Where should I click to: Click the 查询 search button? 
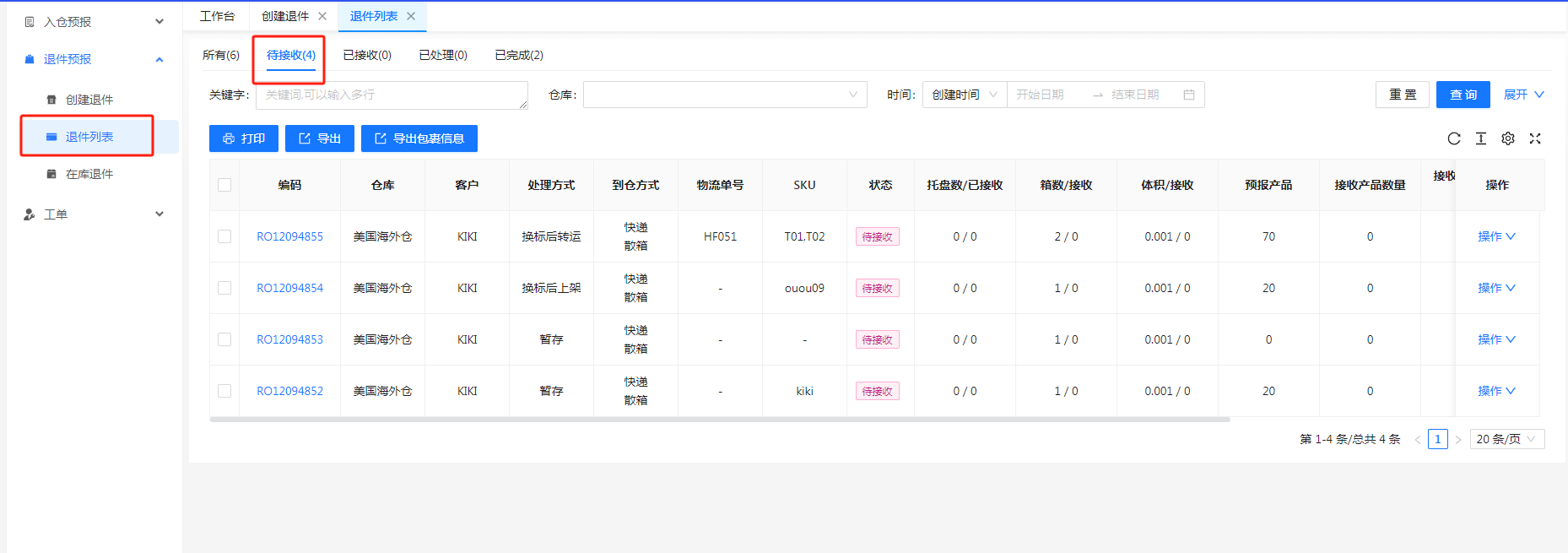tap(1463, 95)
